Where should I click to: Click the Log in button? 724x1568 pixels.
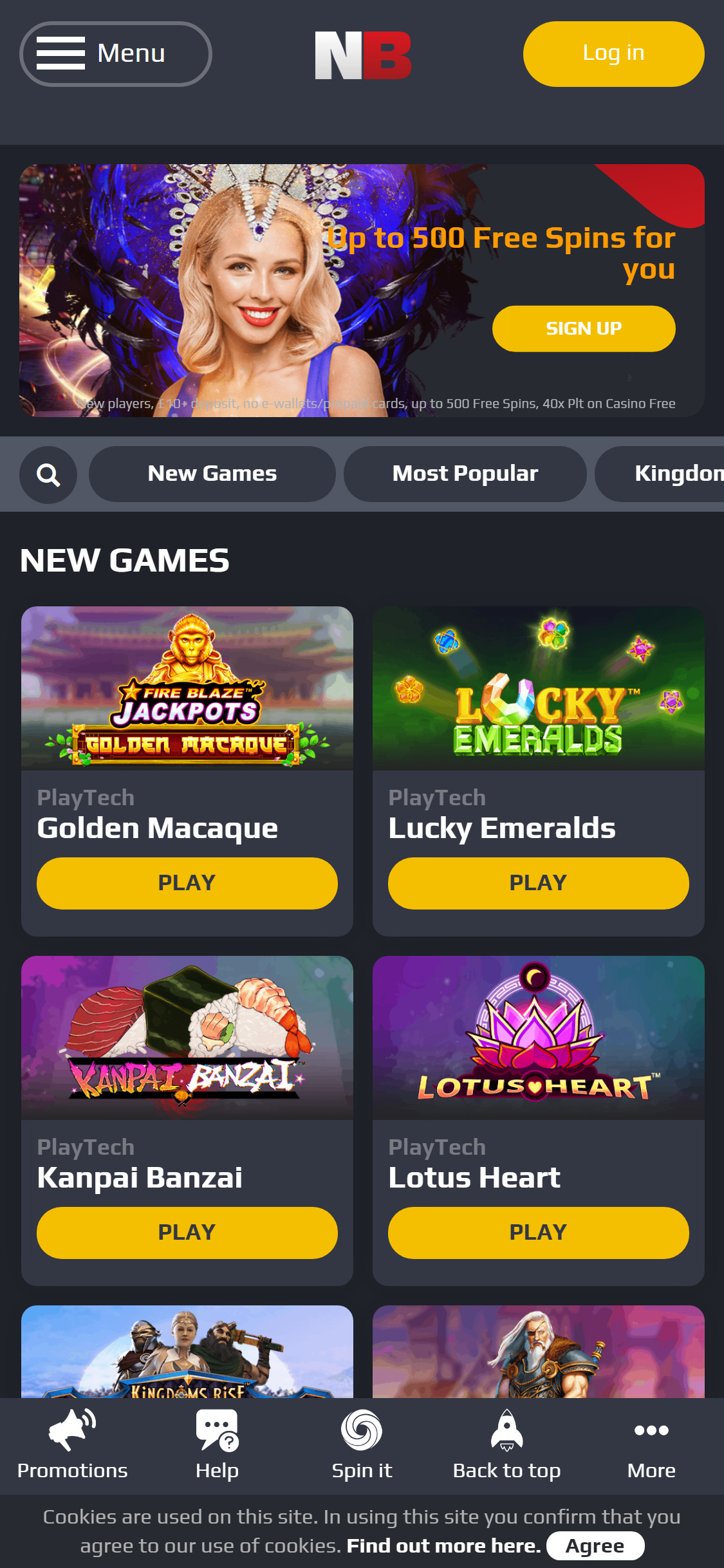coord(614,54)
